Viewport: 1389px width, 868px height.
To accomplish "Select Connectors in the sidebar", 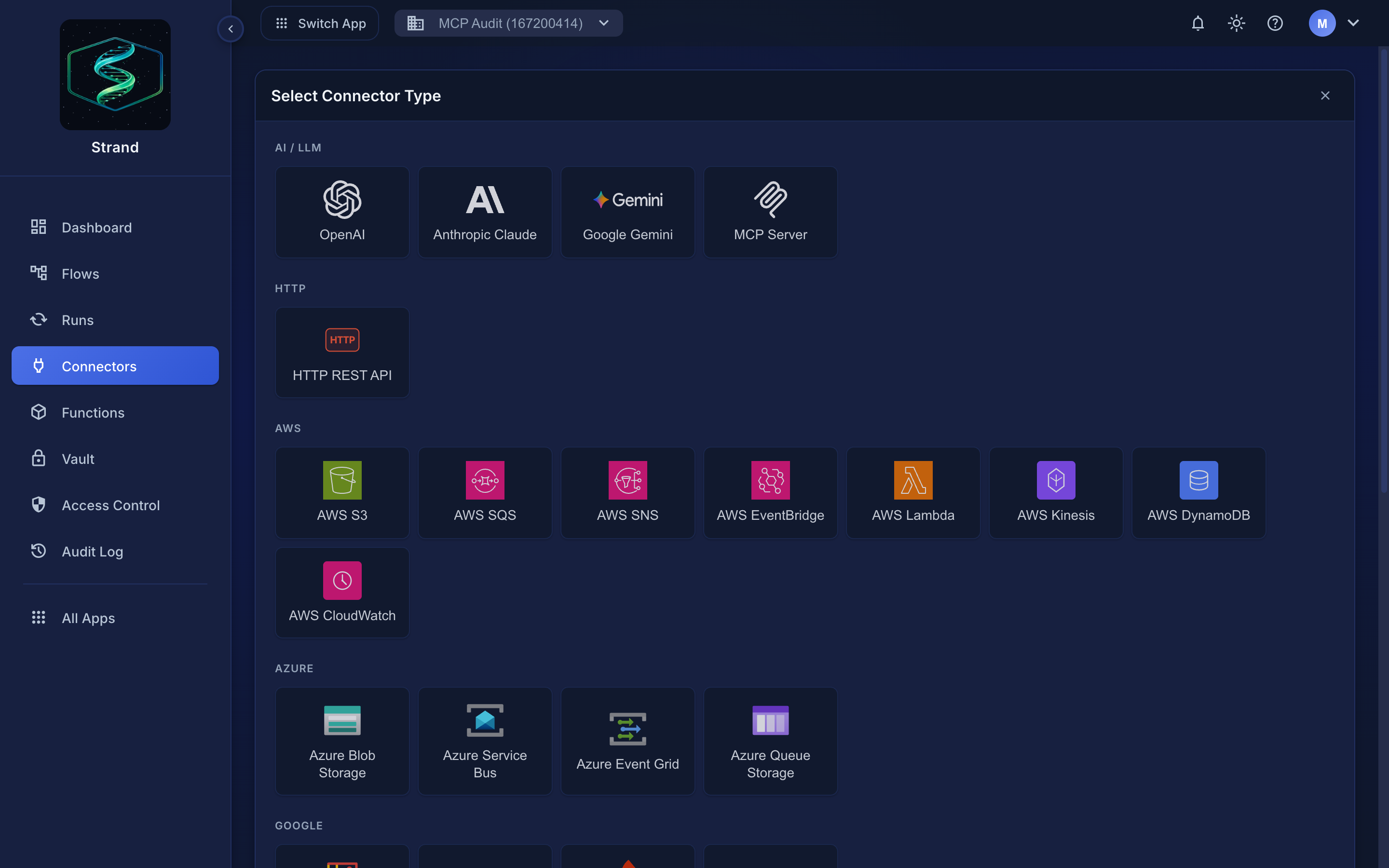I will 115,366.
